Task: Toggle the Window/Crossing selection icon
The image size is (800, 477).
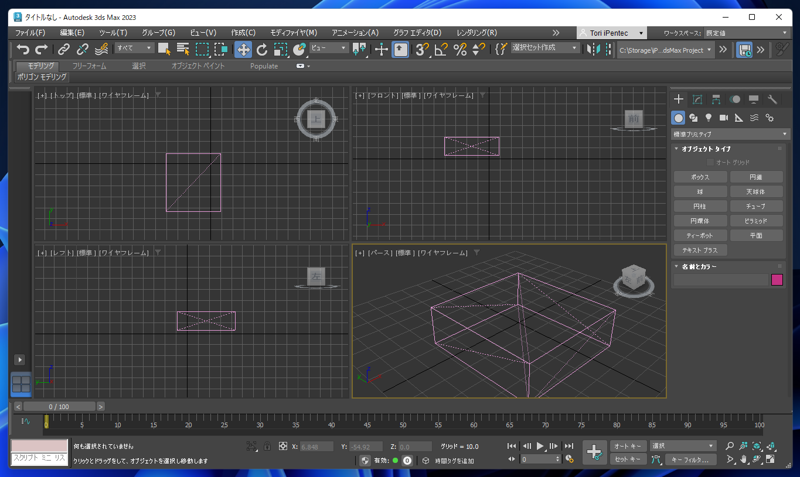Action: coord(221,49)
